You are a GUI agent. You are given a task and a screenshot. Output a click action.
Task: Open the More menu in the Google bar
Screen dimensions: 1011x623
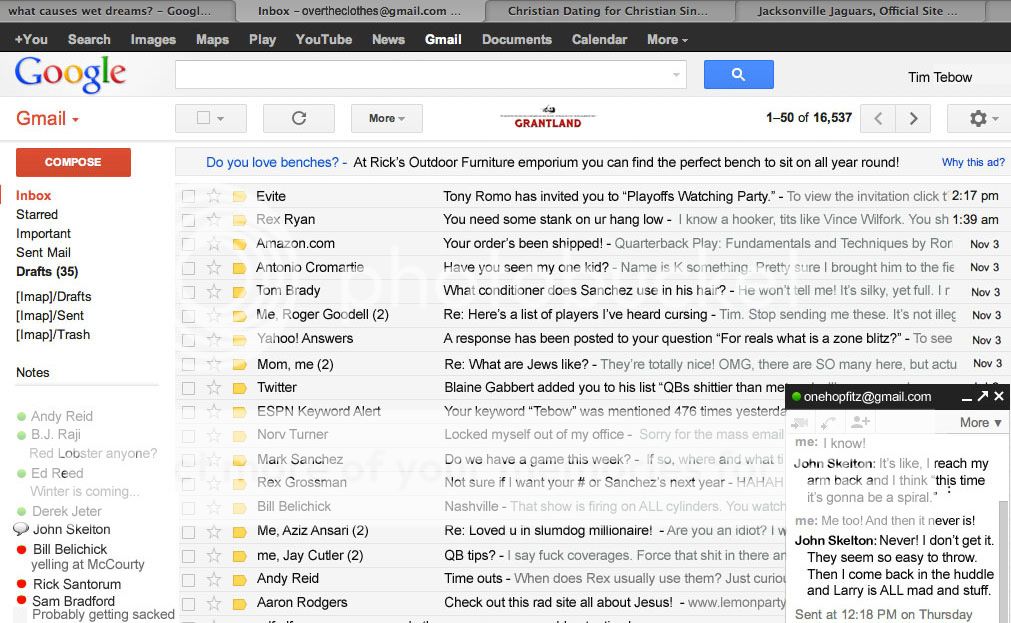pos(667,39)
